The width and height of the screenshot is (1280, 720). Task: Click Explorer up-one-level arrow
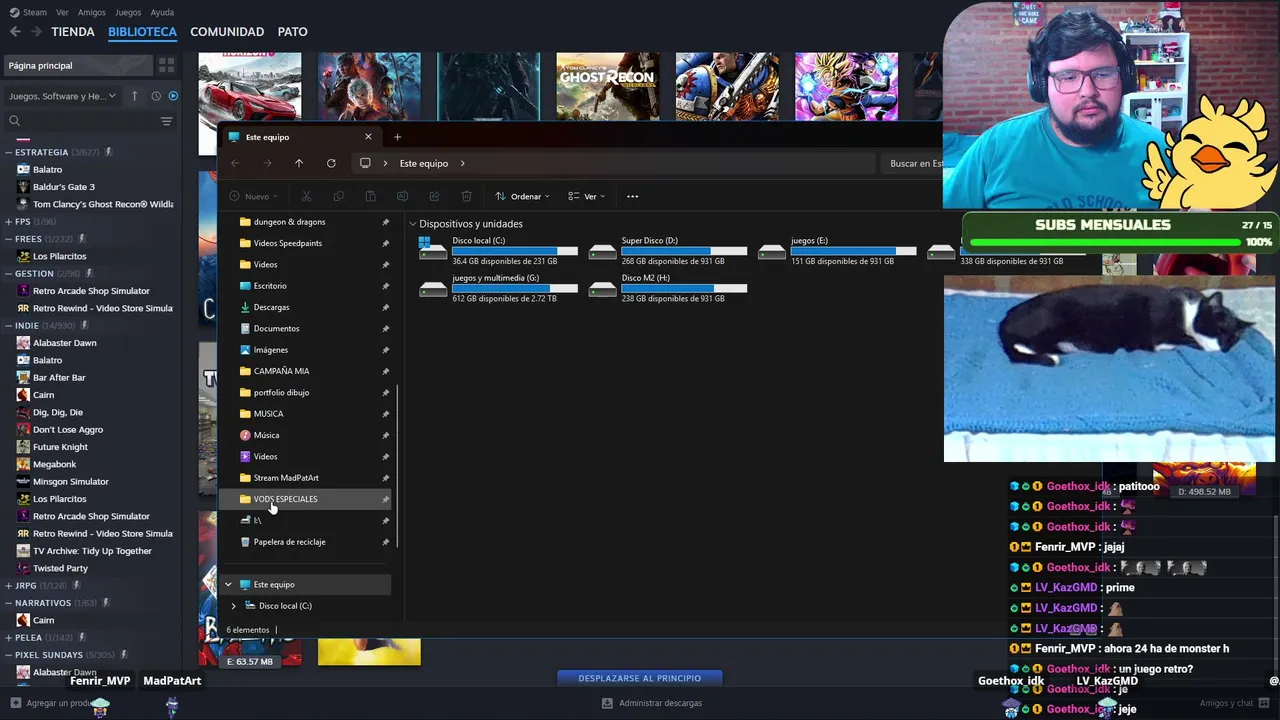pos(299,163)
